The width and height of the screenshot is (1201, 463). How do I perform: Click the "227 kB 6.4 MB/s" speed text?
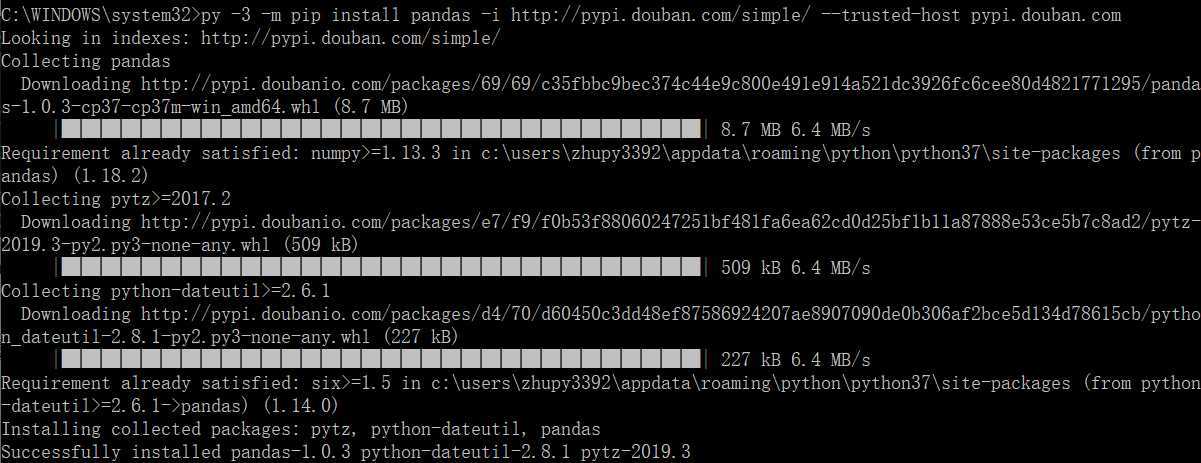pyautogui.click(x=796, y=359)
